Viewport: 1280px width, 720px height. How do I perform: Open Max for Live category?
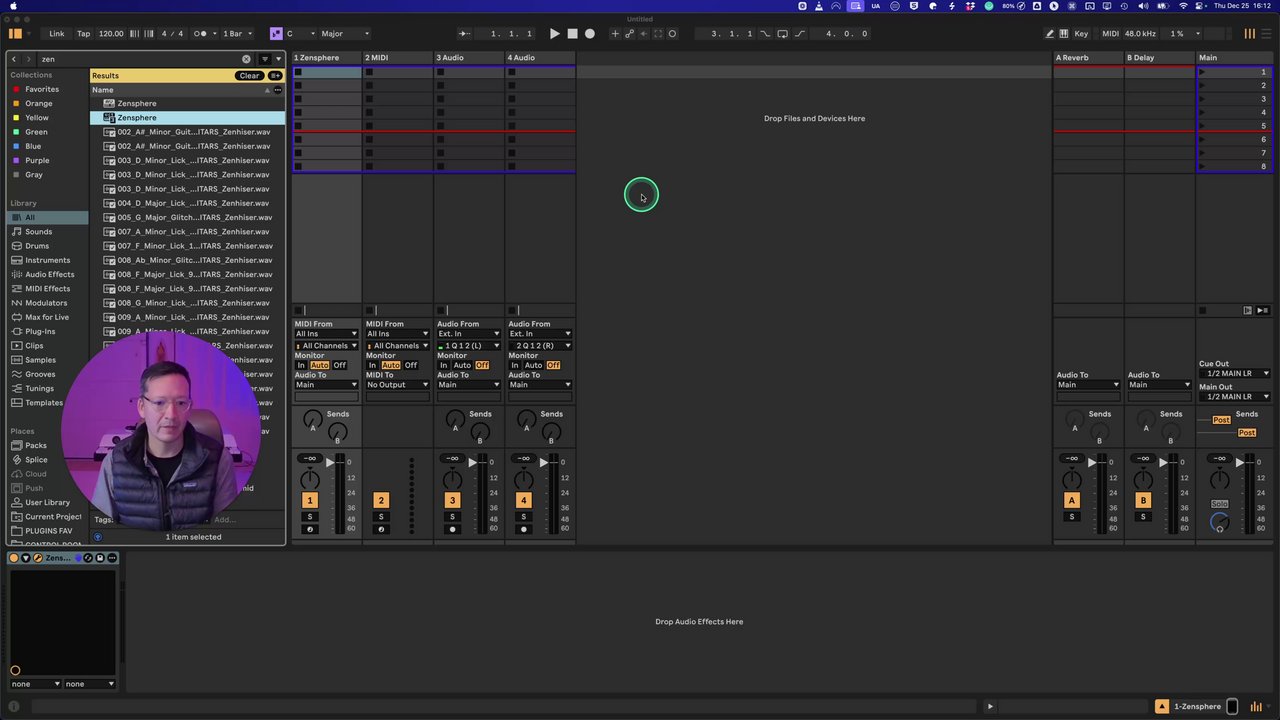pos(46,317)
